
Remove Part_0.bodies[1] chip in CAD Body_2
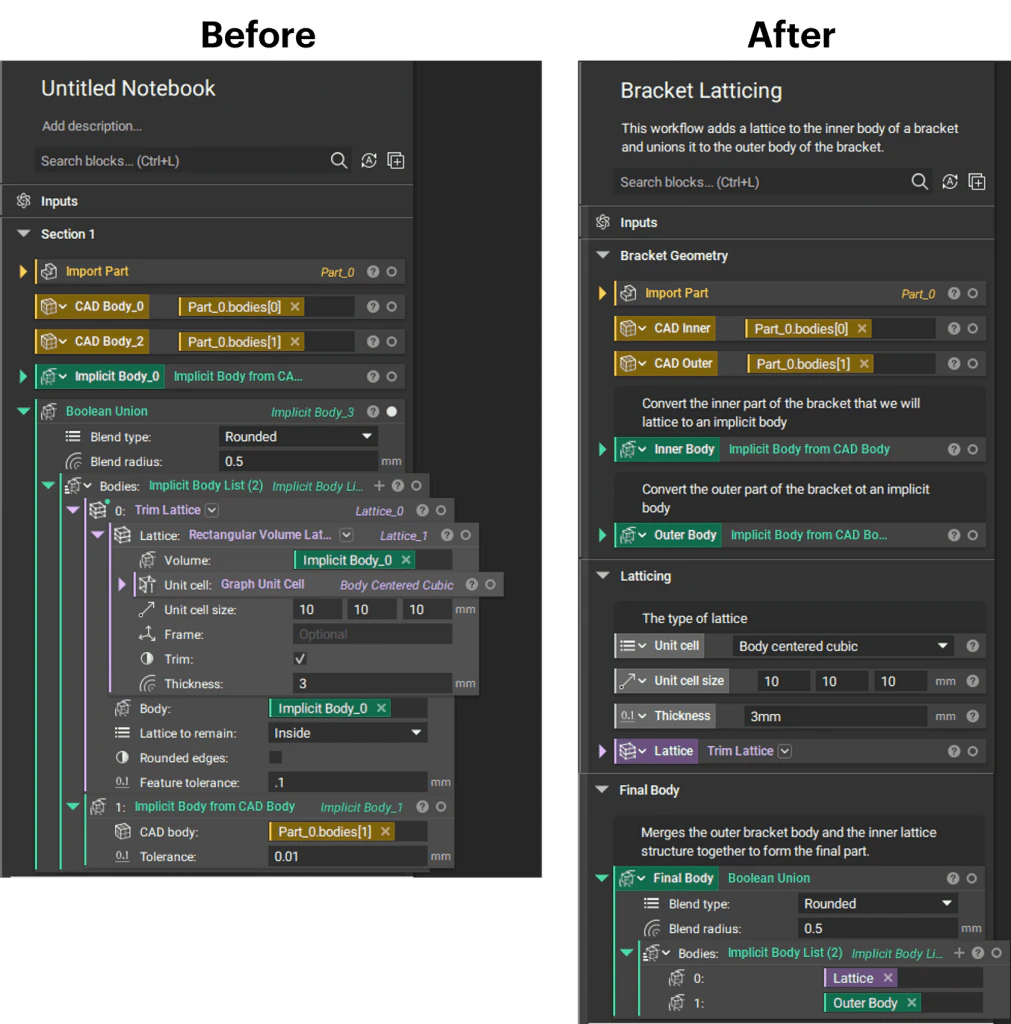click(295, 342)
